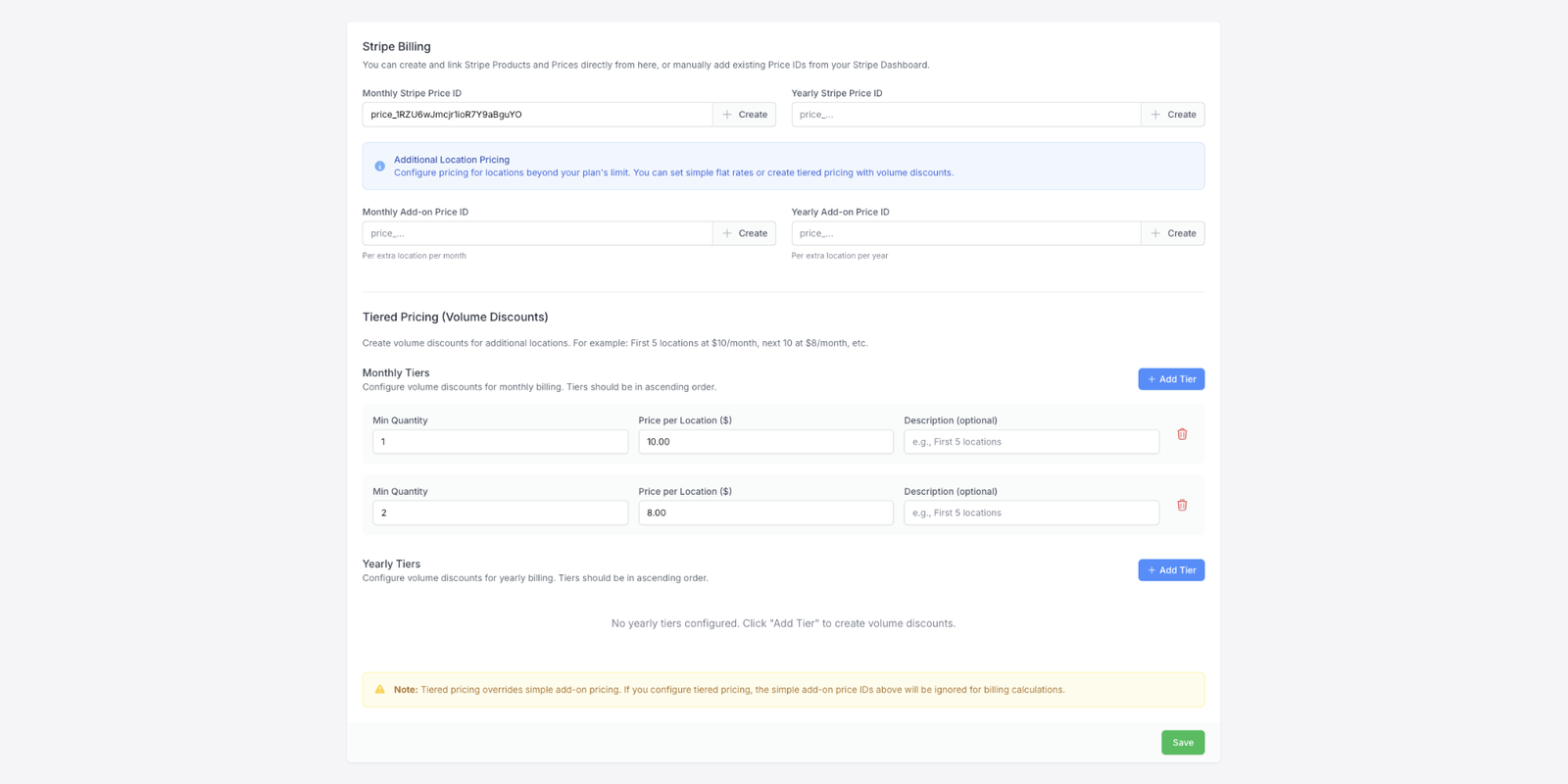Delete the first monthly tier row

(1182, 434)
